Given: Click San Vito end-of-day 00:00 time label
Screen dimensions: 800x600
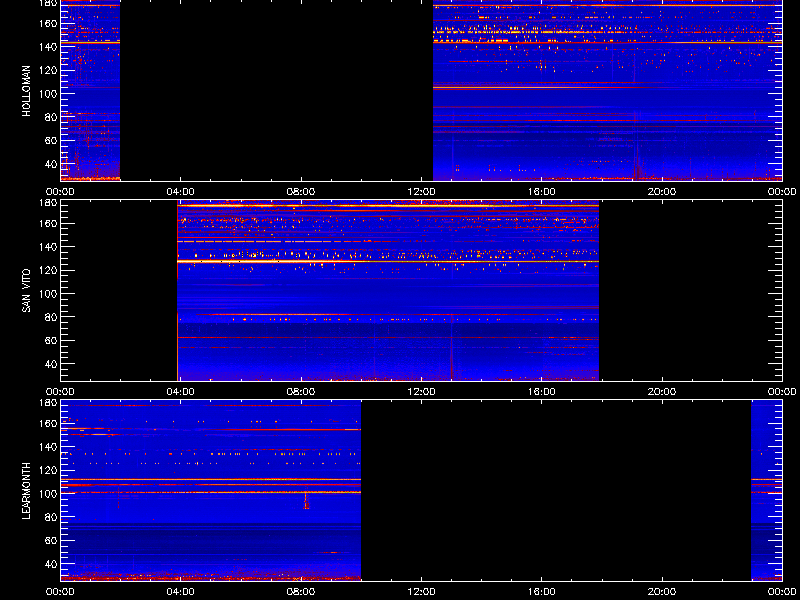Looking at the screenshot, I should (782, 392).
